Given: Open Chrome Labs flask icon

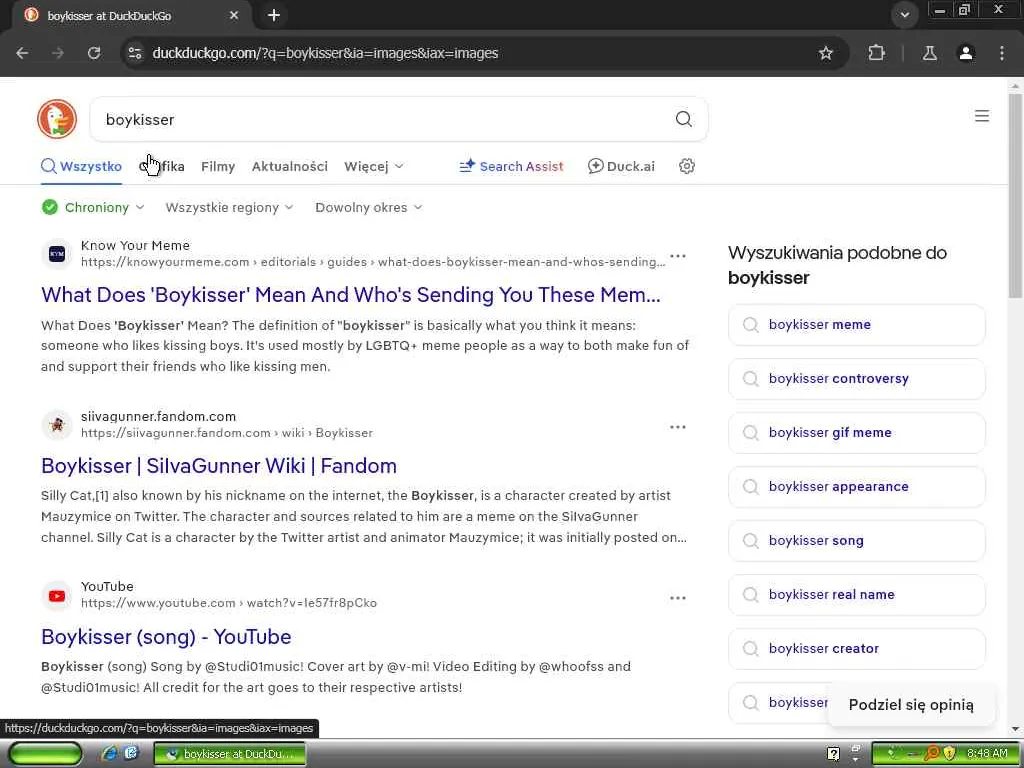Looking at the screenshot, I should (929, 53).
